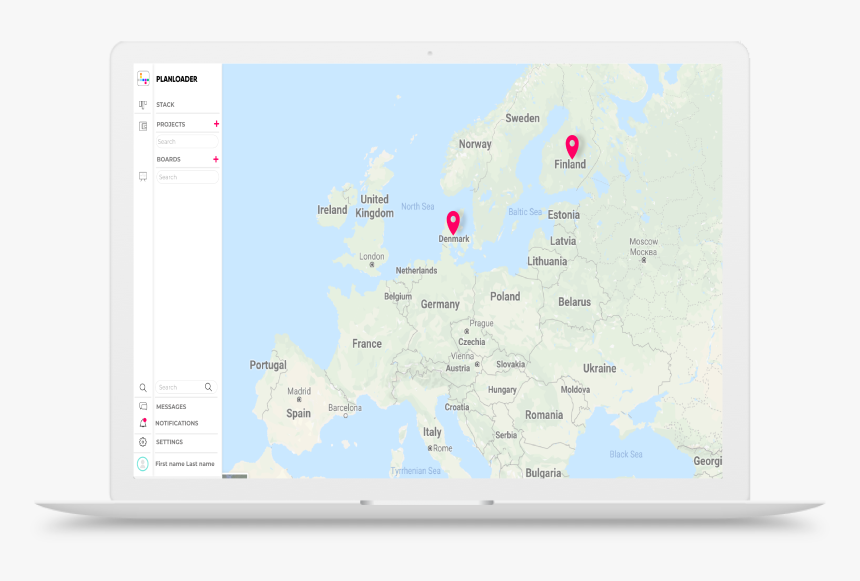Screen dimensions: 860x581
Task: Open the Messages chat bubble icon
Action: 143,406
